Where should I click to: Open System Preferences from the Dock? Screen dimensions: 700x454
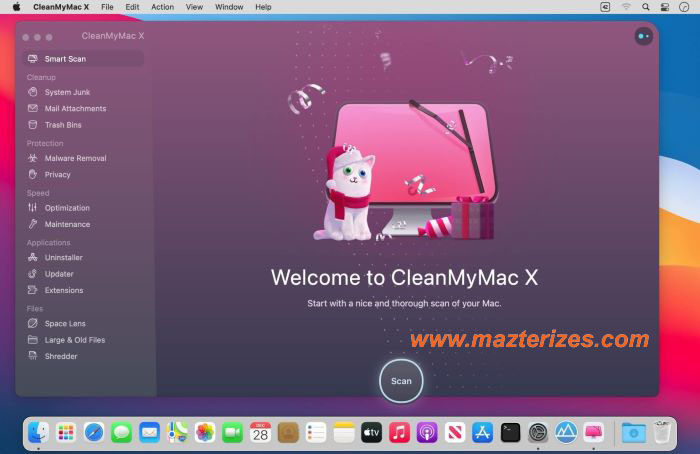coord(538,433)
